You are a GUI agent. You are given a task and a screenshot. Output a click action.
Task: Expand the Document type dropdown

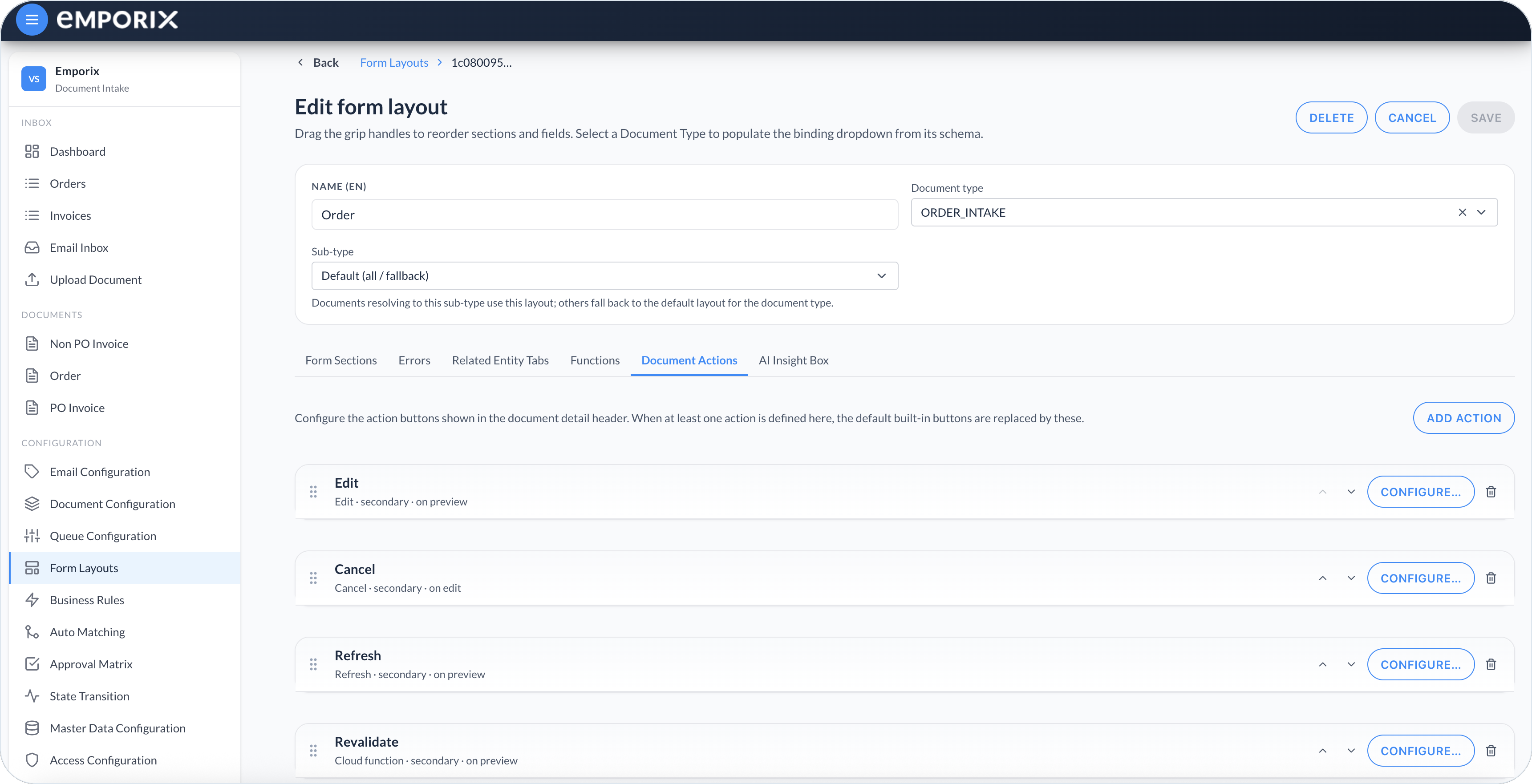click(x=1481, y=212)
